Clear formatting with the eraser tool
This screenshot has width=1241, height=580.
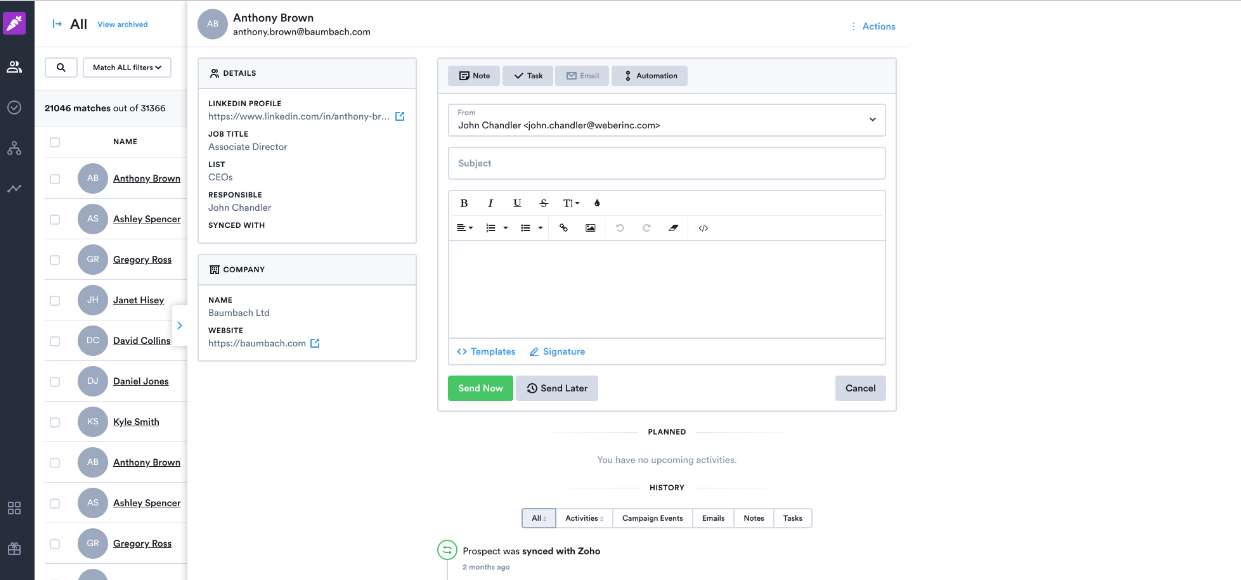pyautogui.click(x=673, y=228)
